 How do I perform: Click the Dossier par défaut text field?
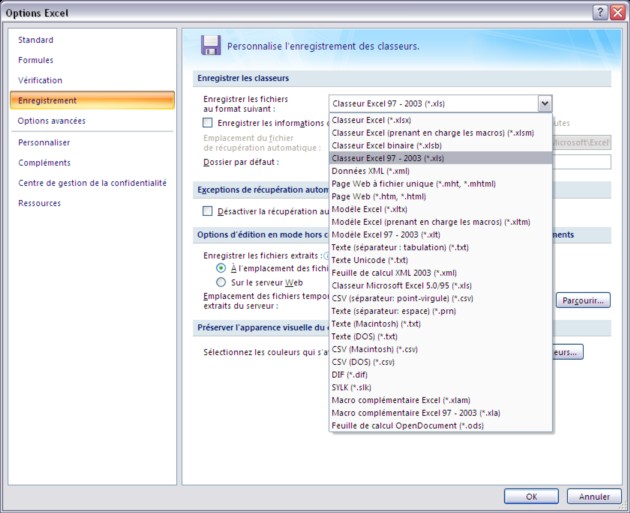click(x=582, y=162)
